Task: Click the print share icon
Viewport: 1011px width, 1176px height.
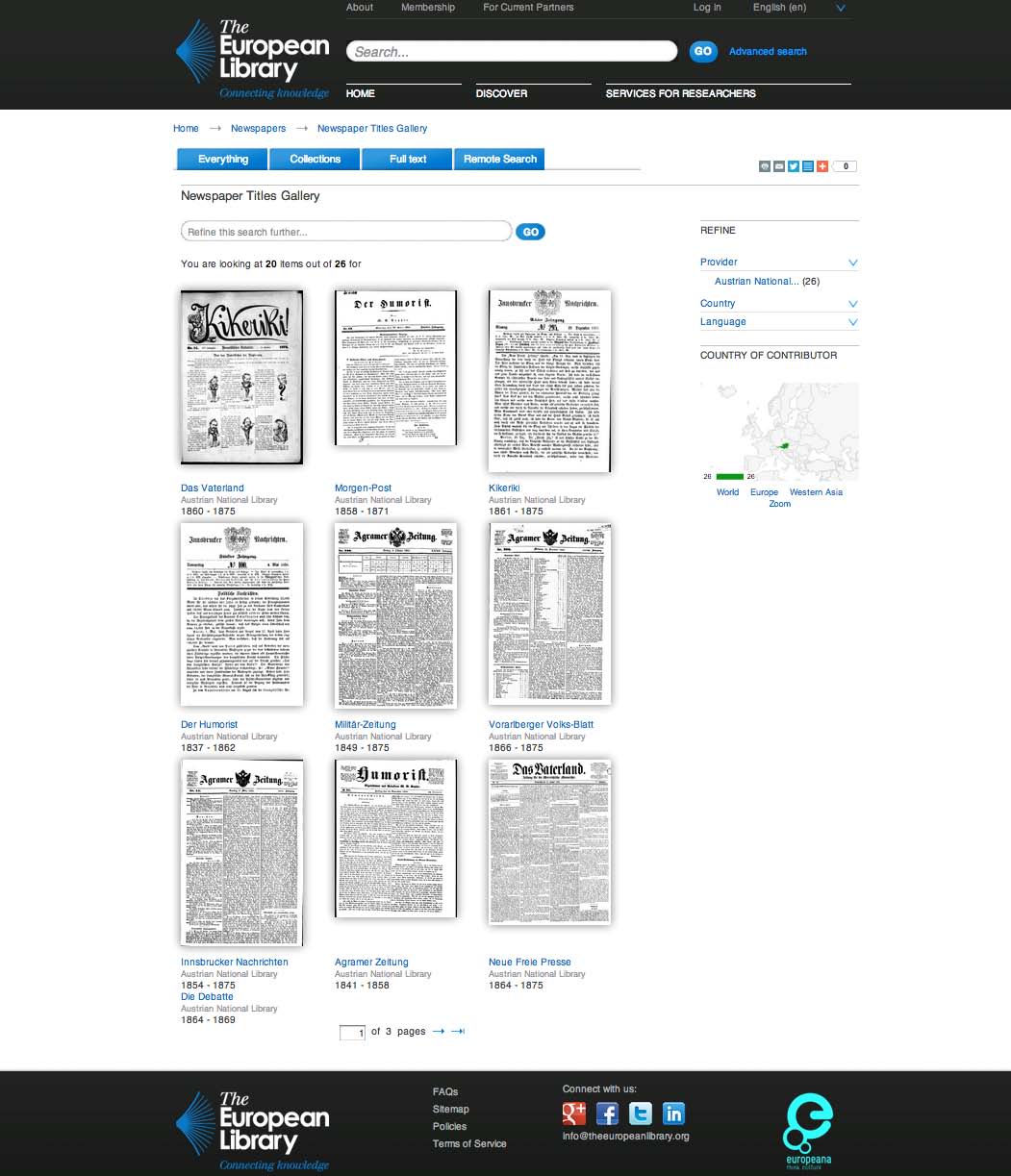Action: tap(765, 166)
